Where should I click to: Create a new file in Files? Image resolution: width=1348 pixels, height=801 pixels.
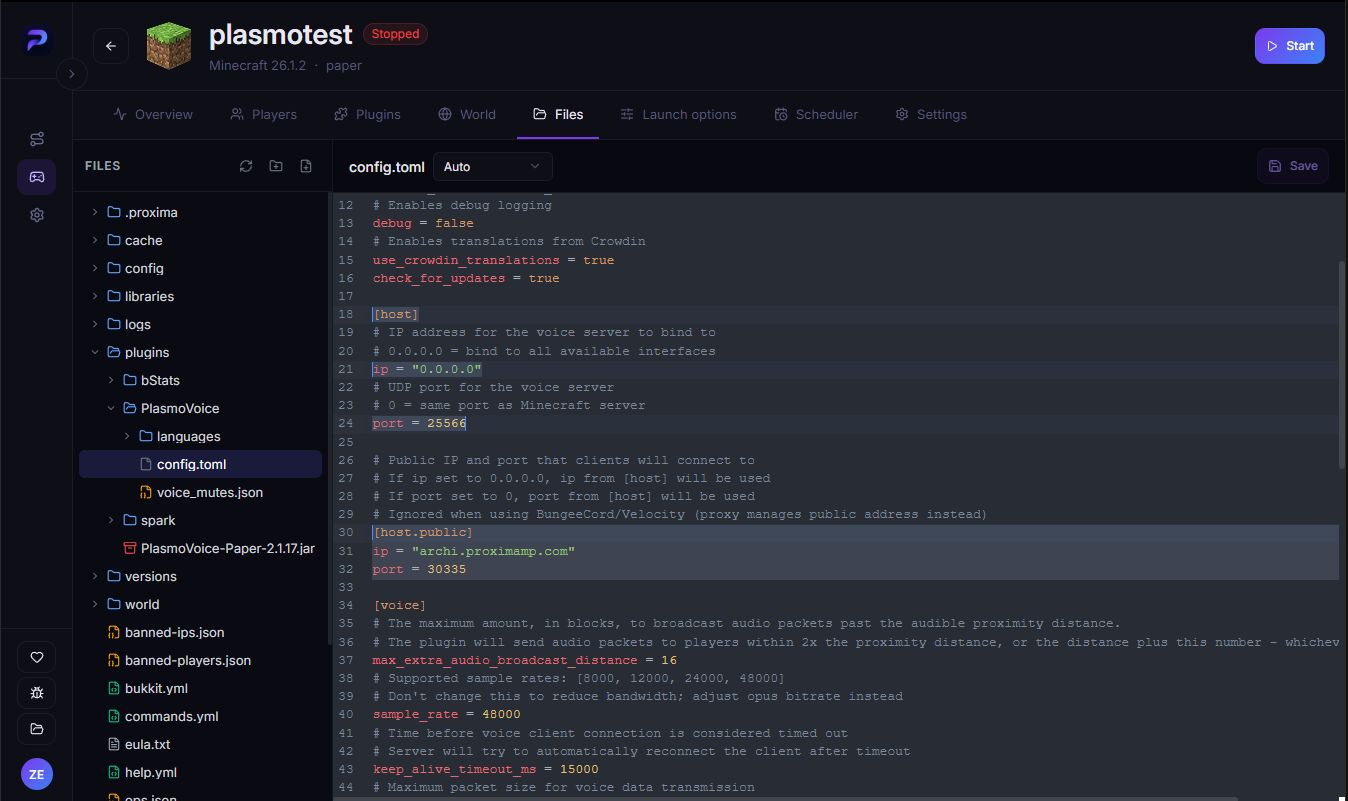pyautogui.click(x=306, y=166)
